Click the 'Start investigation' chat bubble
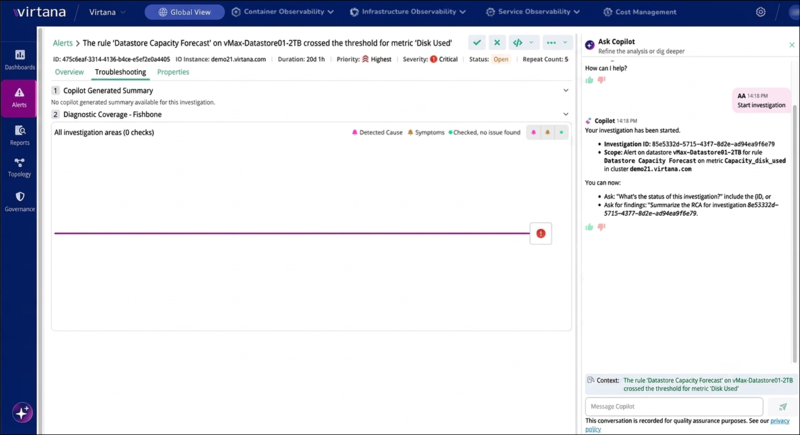800x435 pixels. (x=761, y=100)
